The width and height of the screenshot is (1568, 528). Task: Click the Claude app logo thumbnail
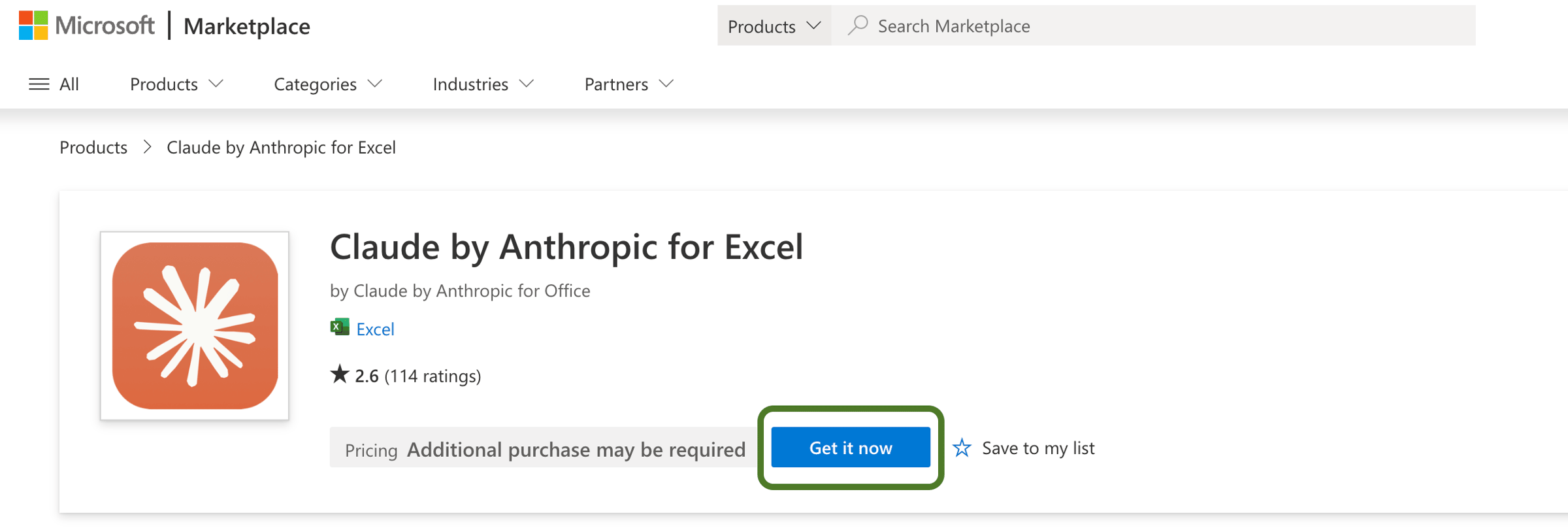point(195,325)
